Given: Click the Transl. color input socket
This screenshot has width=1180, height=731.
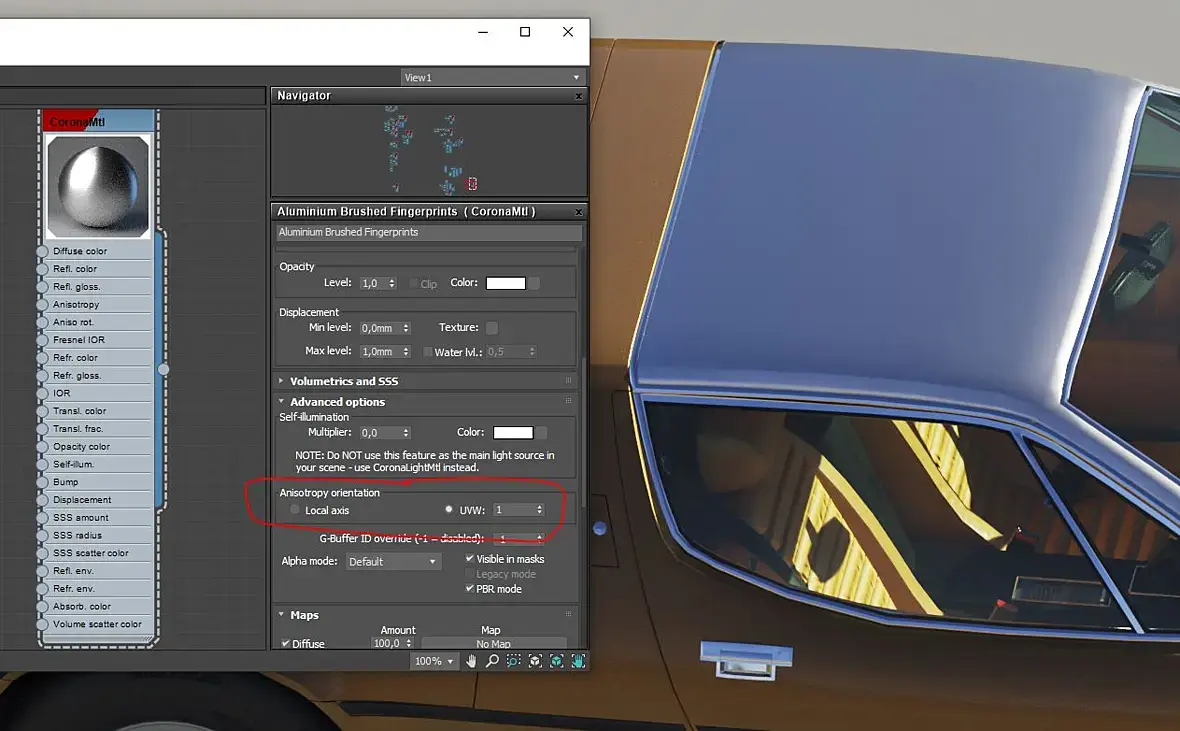Looking at the screenshot, I should [x=42, y=411].
